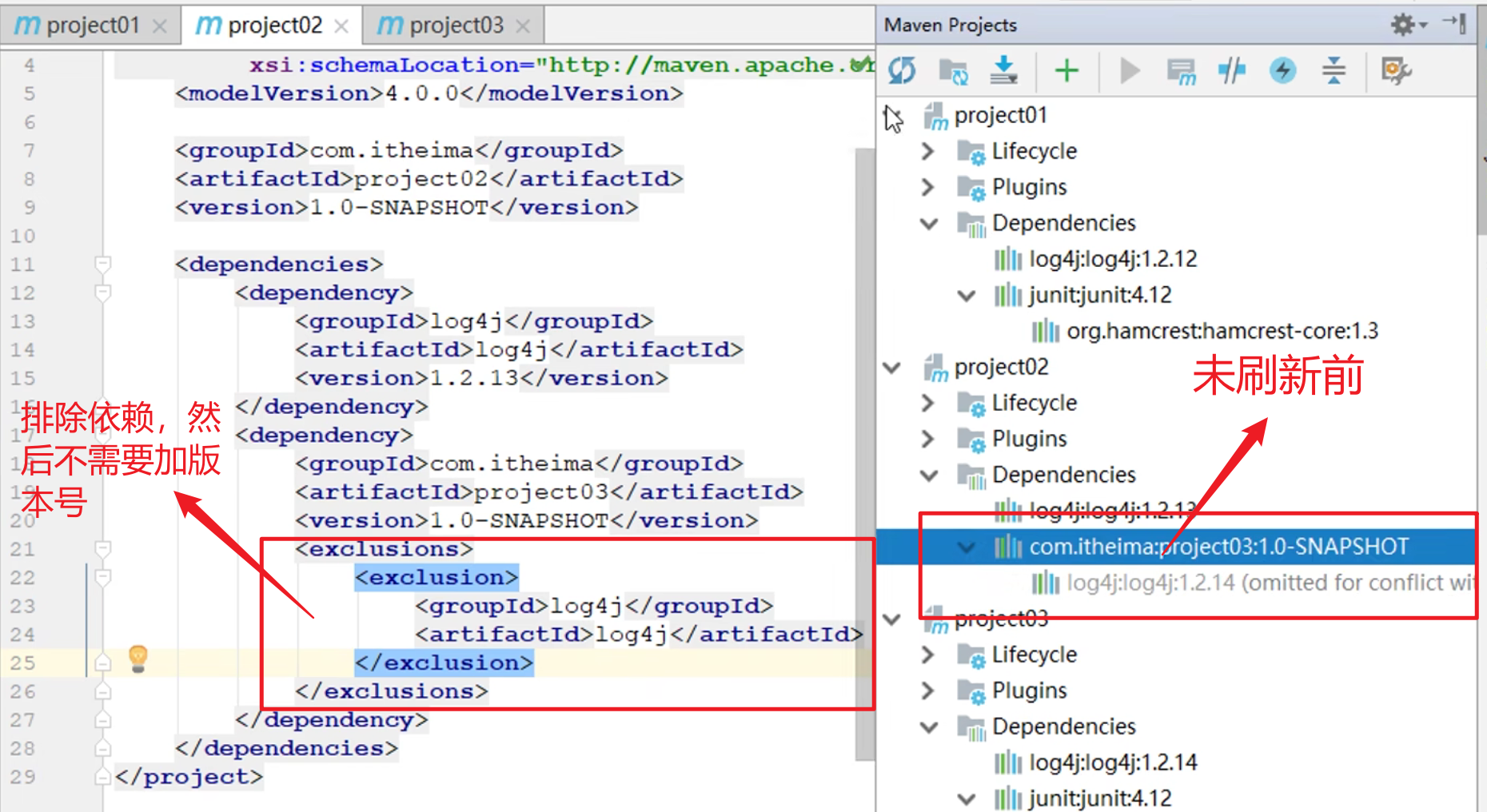This screenshot has height=812, width=1487.
Task: Close the project03 tab
Action: 523,26
